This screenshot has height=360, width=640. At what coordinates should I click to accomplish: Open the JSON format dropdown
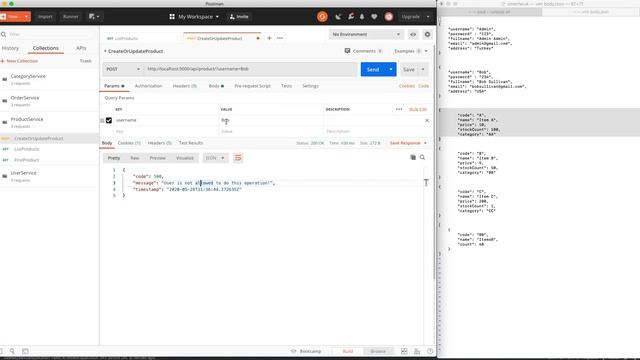click(215, 158)
